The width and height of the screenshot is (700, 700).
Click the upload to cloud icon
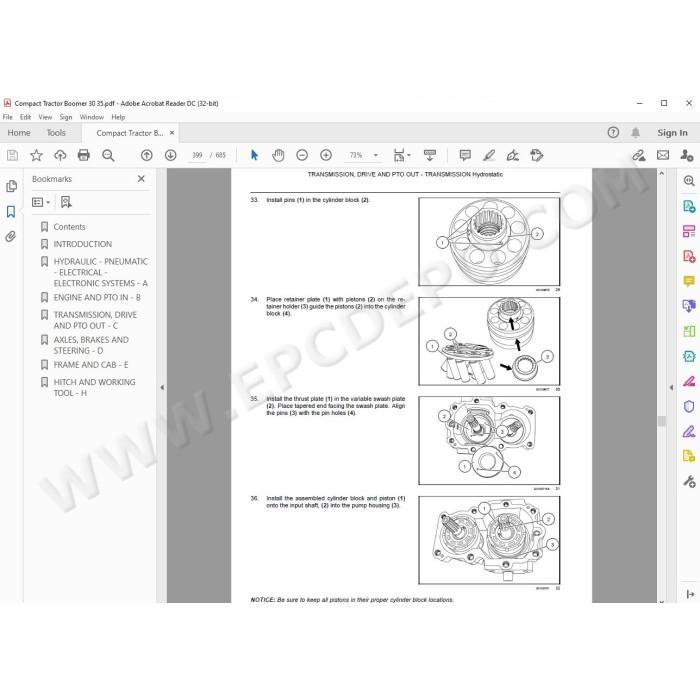coord(60,155)
